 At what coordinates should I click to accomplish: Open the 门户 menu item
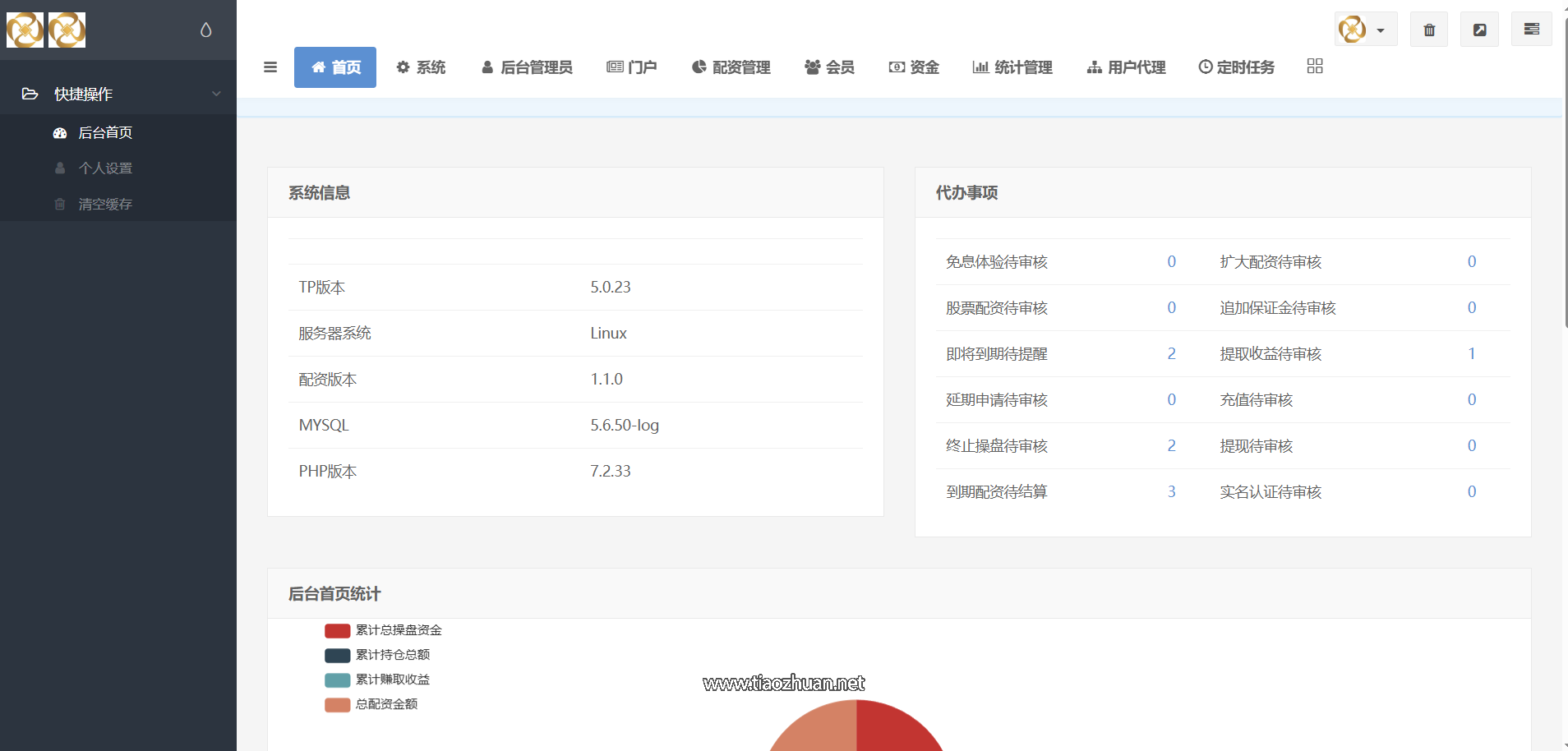(x=632, y=67)
